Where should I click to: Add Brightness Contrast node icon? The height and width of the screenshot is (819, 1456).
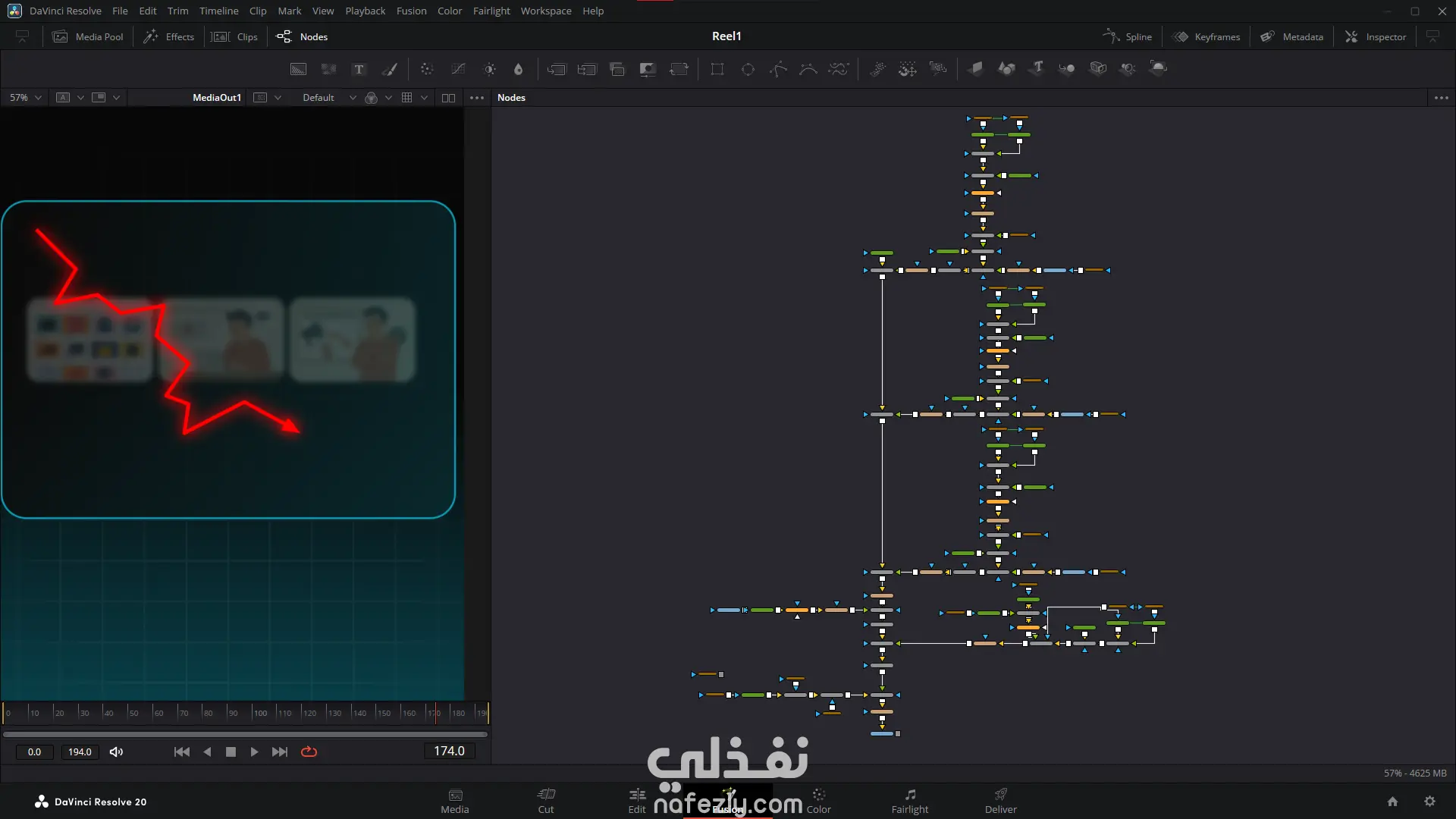pos(490,69)
